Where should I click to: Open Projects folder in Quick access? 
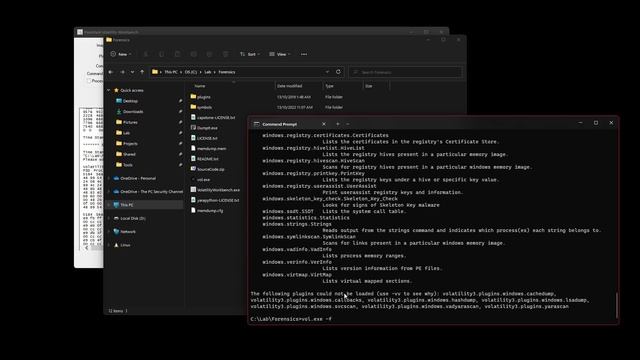click(x=130, y=143)
